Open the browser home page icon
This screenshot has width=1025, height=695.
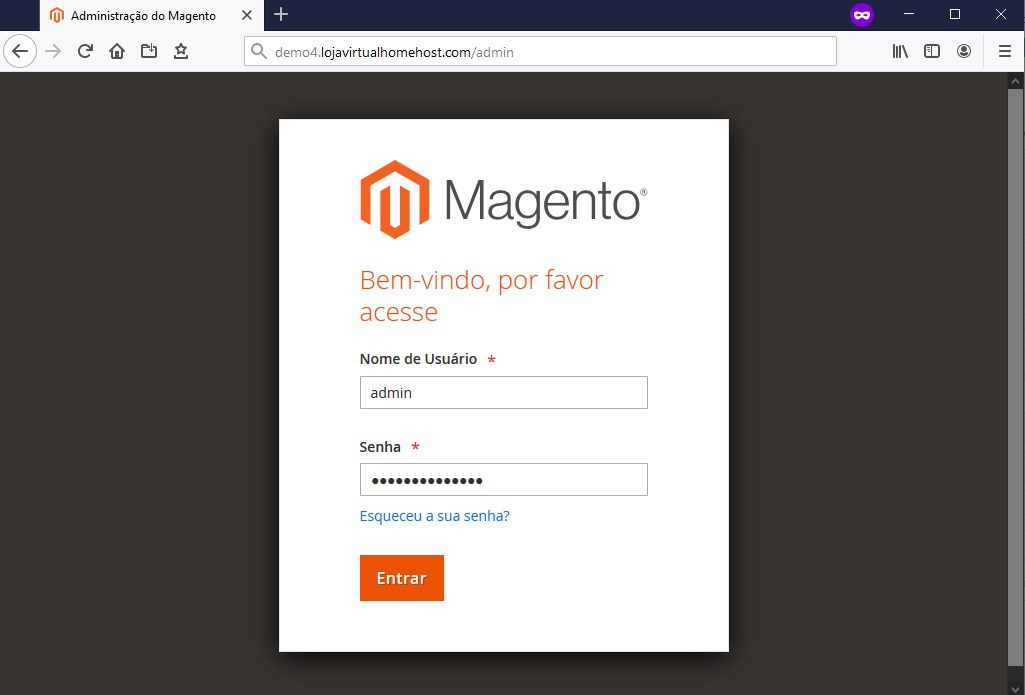[x=117, y=51]
